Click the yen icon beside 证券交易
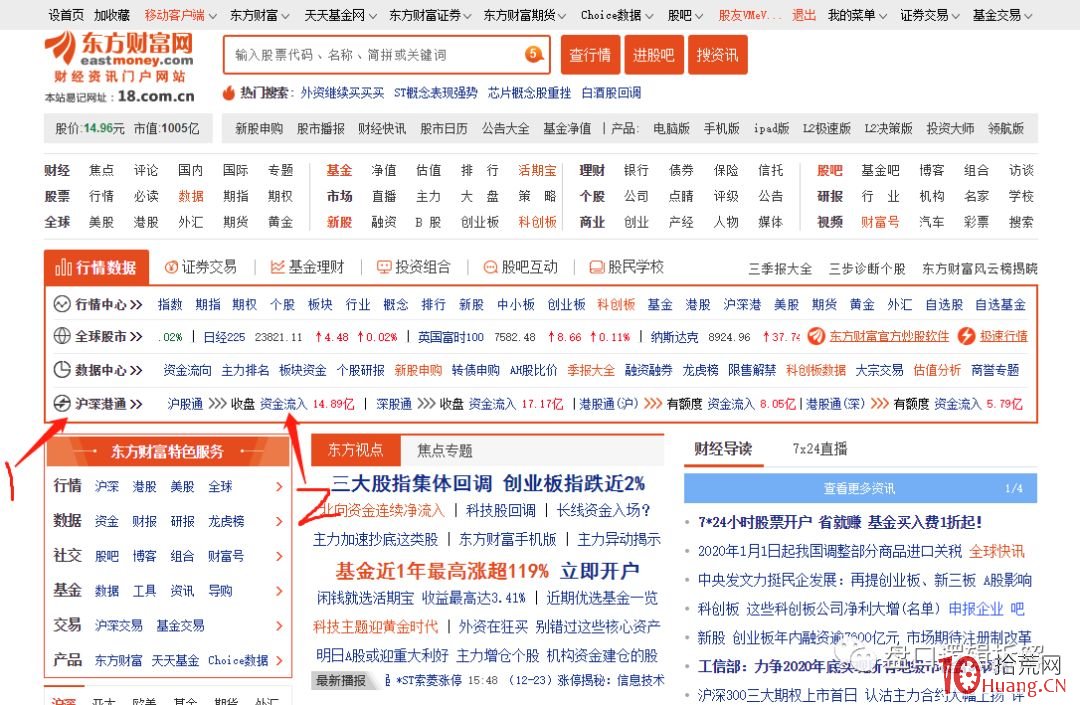The image size is (1080, 705). pos(171,267)
